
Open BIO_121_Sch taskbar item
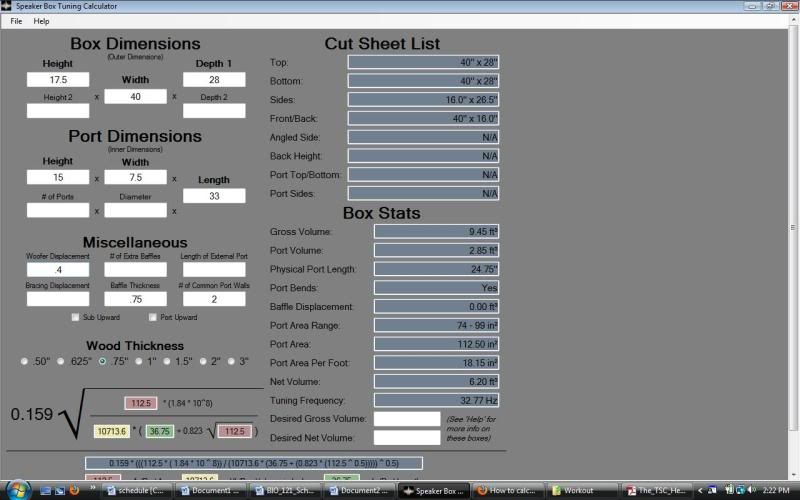288,490
